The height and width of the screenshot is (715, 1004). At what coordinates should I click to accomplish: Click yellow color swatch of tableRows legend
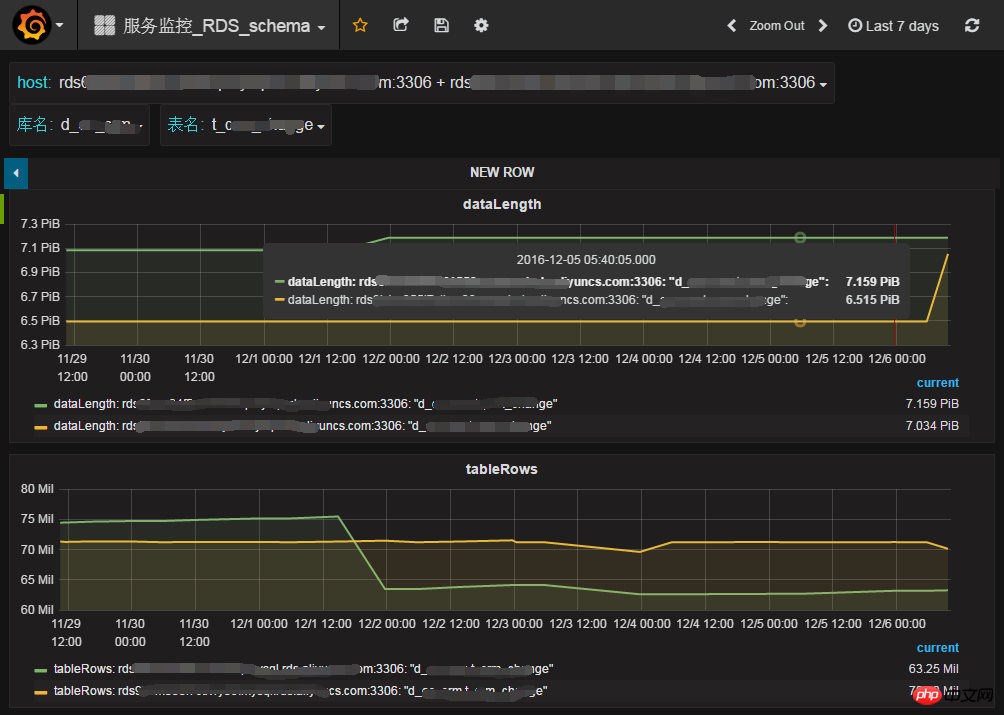pos(41,692)
